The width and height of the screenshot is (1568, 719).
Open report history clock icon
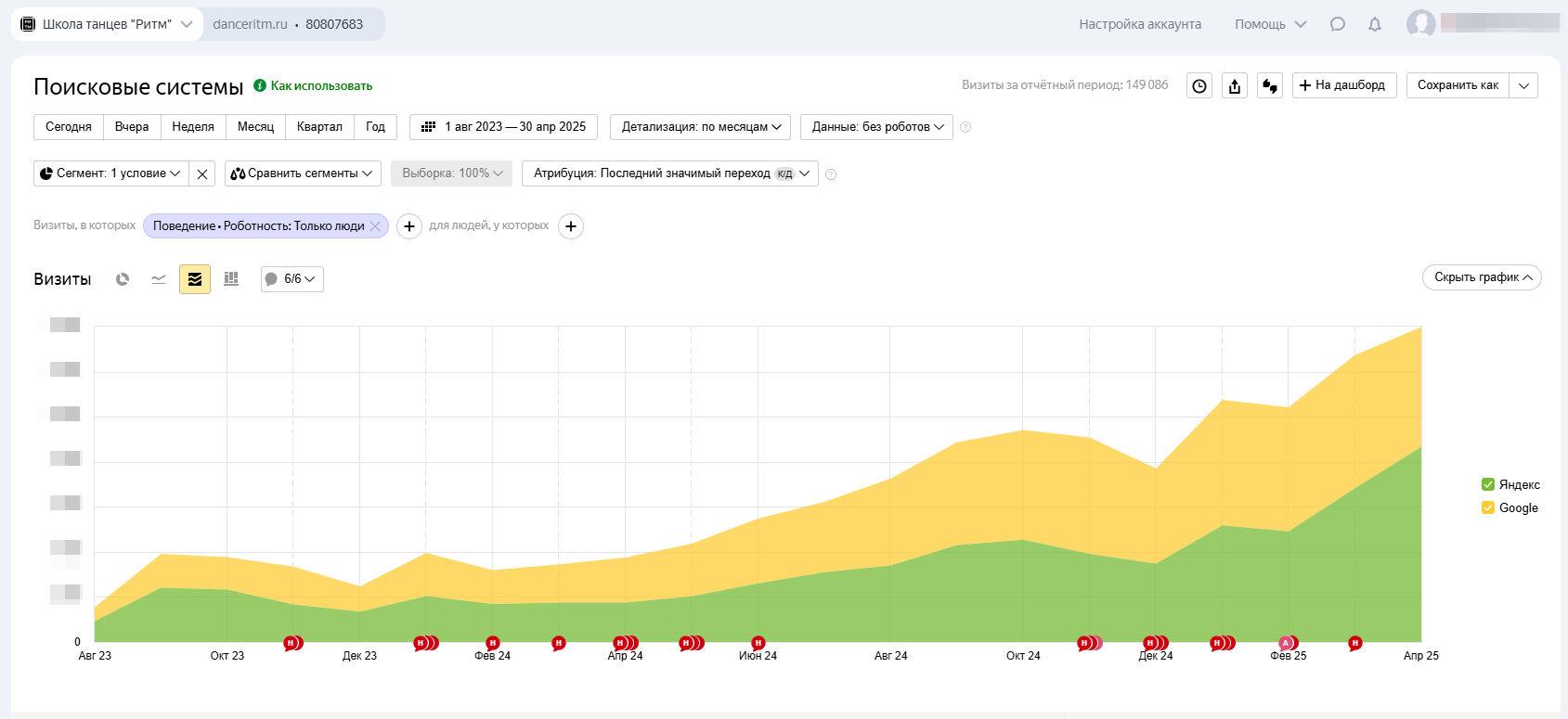point(1199,86)
